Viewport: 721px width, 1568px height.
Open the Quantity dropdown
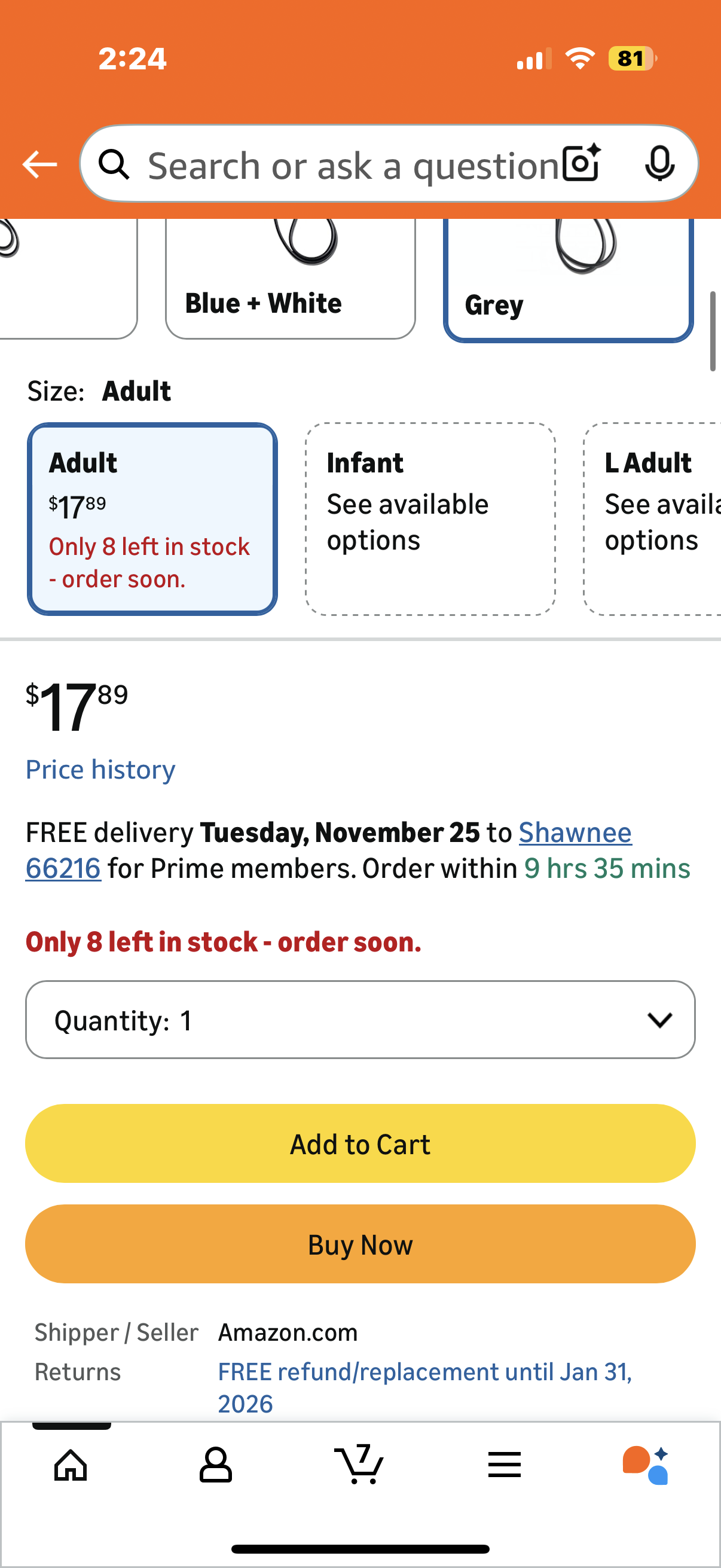pyautogui.click(x=360, y=1020)
